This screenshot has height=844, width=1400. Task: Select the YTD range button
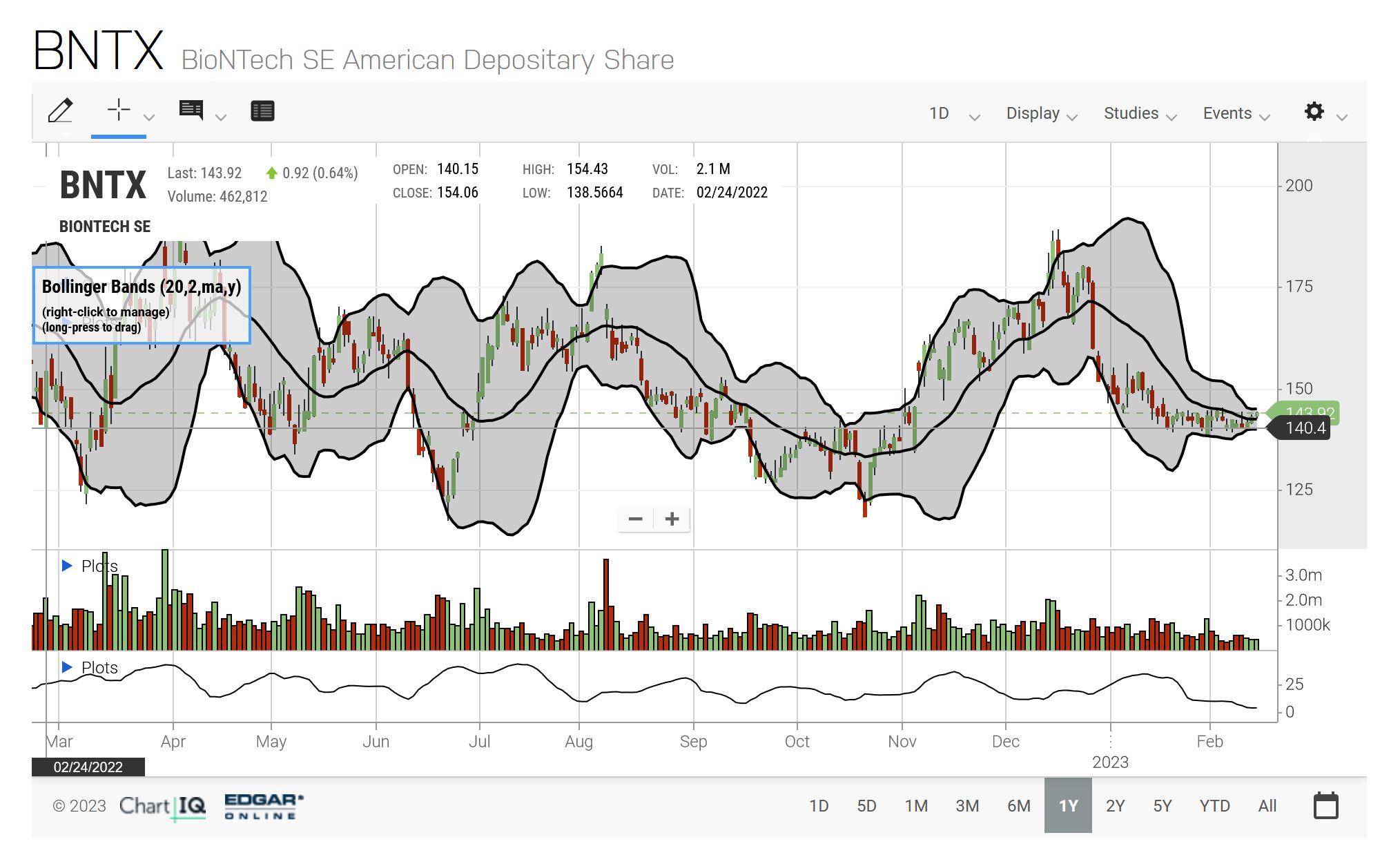pyautogui.click(x=1214, y=806)
